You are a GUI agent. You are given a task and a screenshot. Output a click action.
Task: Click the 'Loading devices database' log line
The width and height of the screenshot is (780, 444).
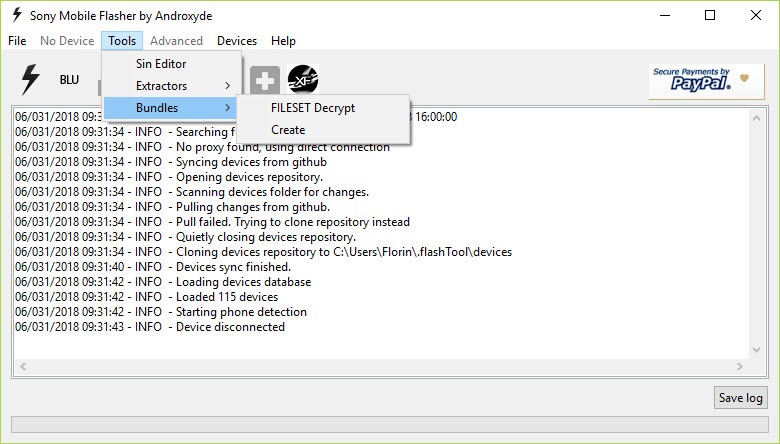pyautogui.click(x=163, y=282)
